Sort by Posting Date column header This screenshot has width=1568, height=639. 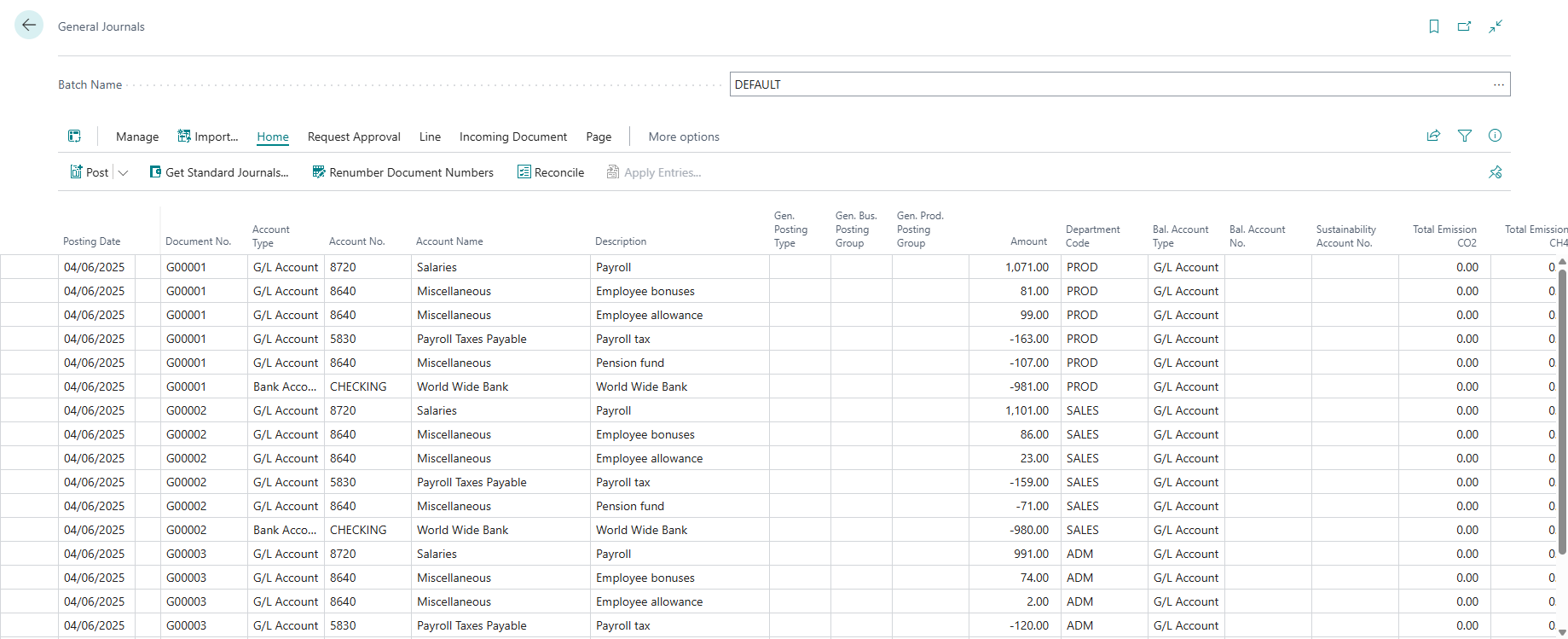pos(92,241)
